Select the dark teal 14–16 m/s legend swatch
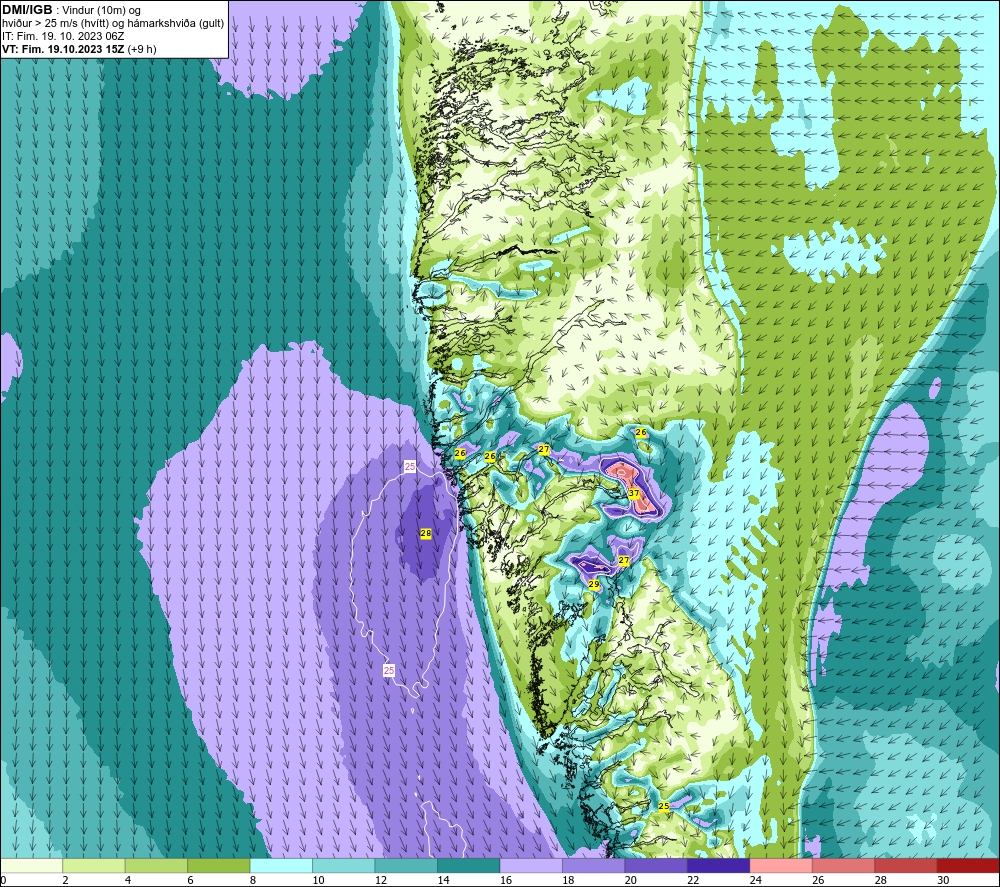The width and height of the screenshot is (1000, 887). [x=469, y=865]
